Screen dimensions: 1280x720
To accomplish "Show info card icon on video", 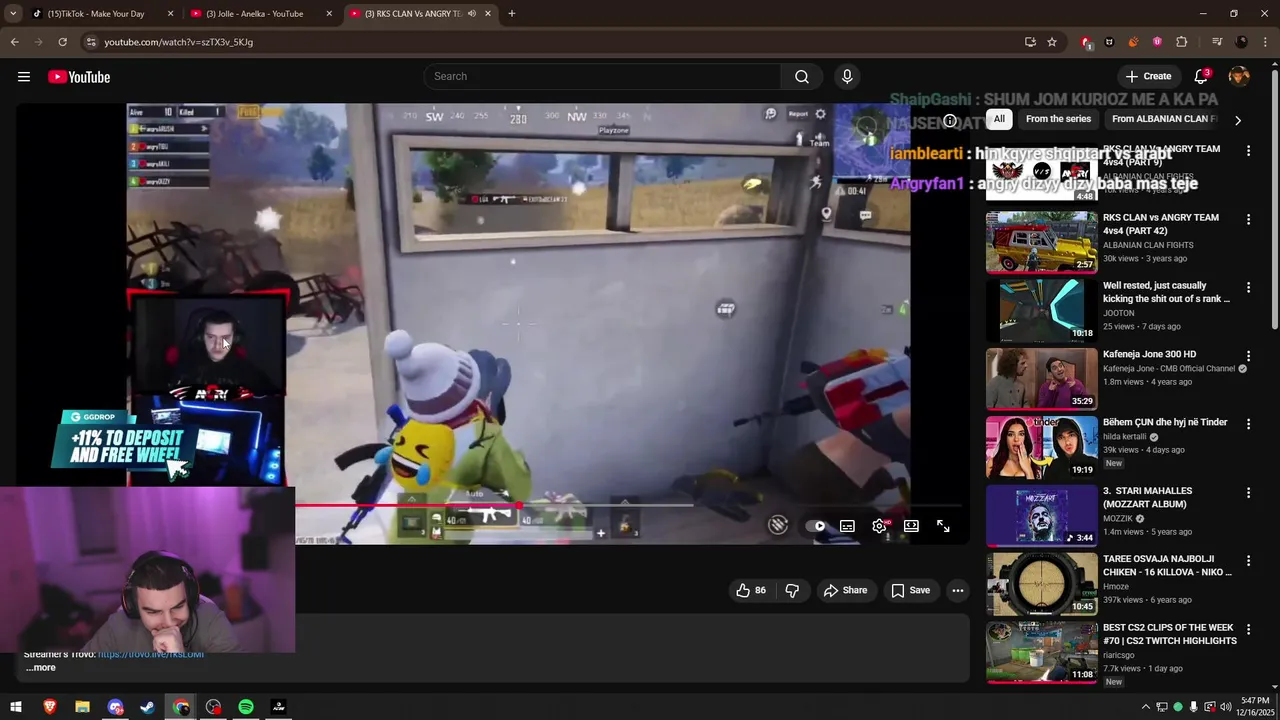I will click(x=950, y=121).
